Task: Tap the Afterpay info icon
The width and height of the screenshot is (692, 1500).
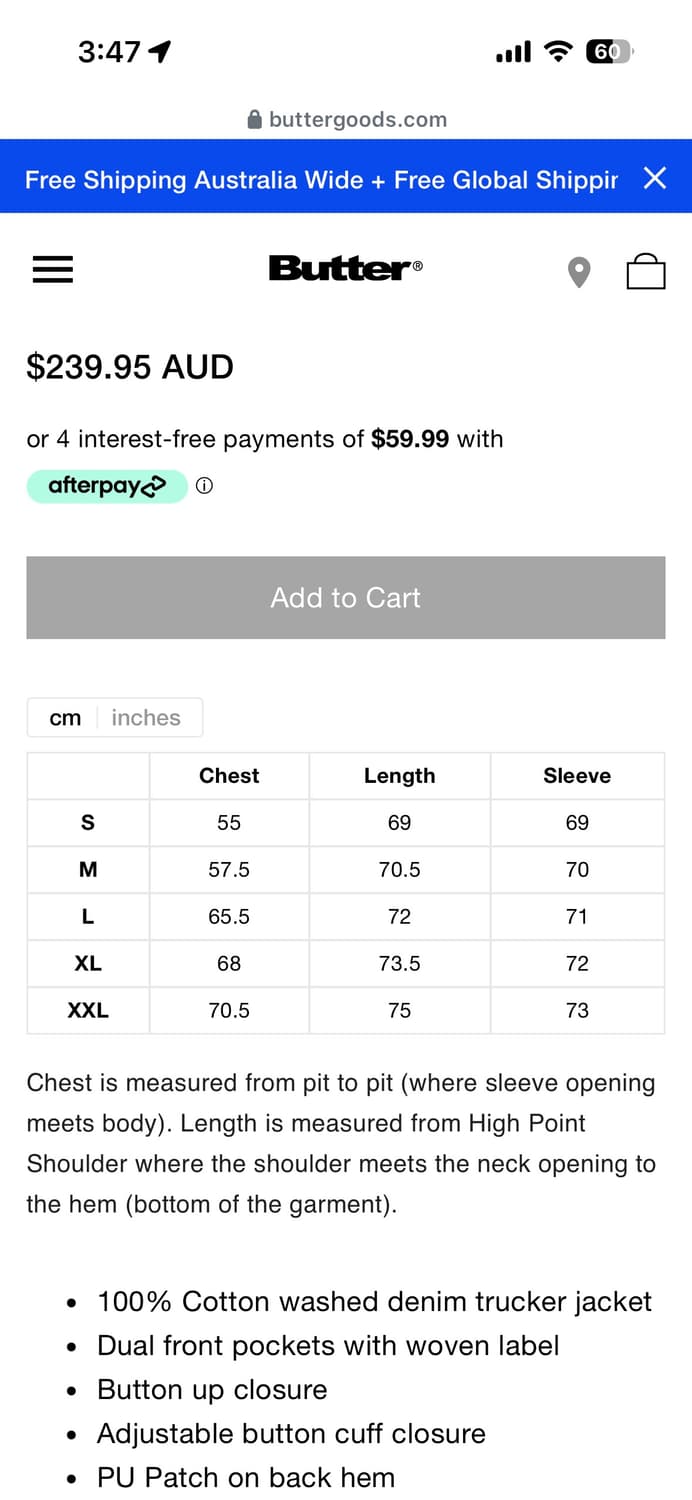Action: tap(204, 487)
